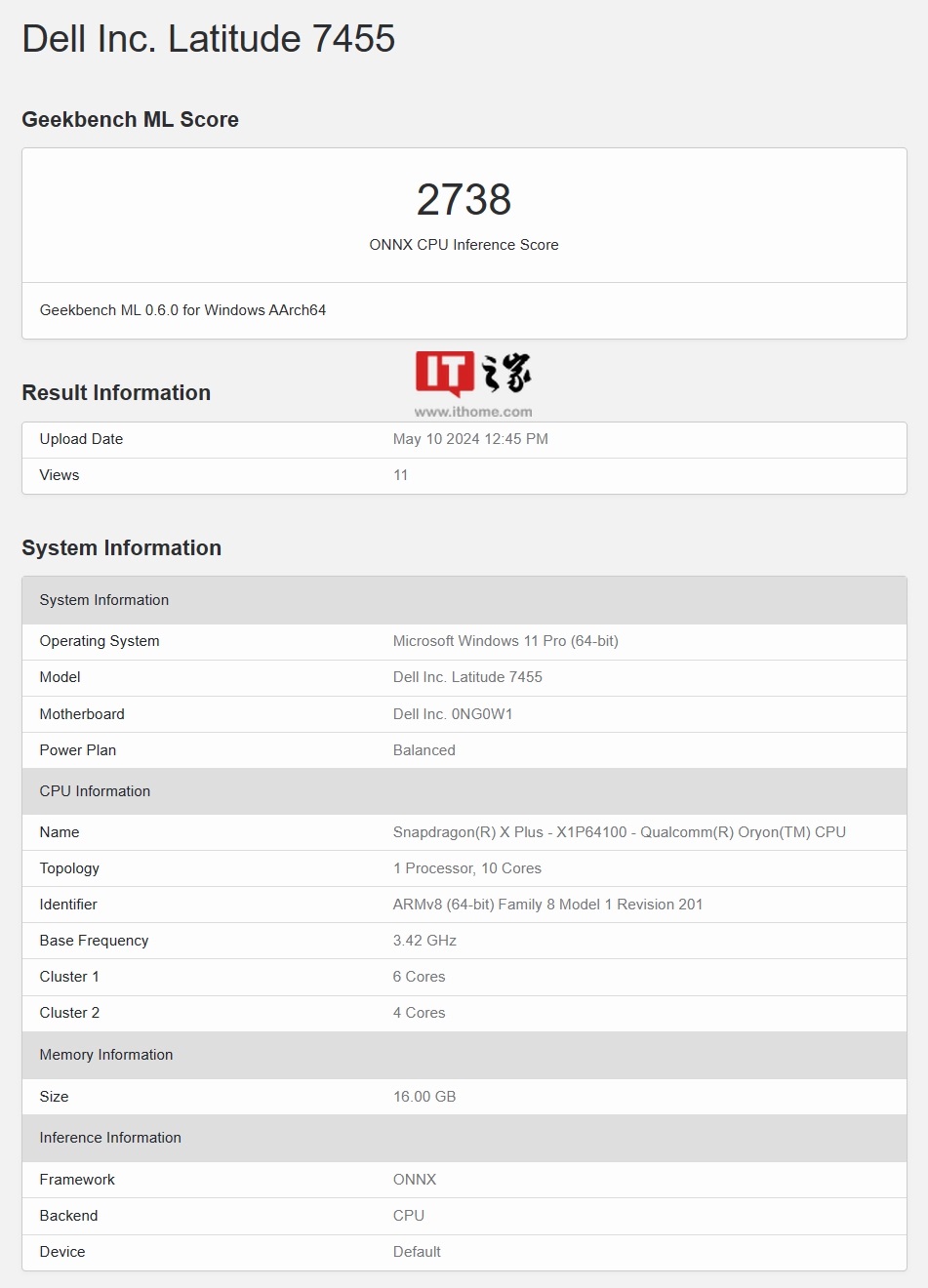The height and width of the screenshot is (1288, 928).
Task: Click the 2738 score value
Action: [x=464, y=200]
